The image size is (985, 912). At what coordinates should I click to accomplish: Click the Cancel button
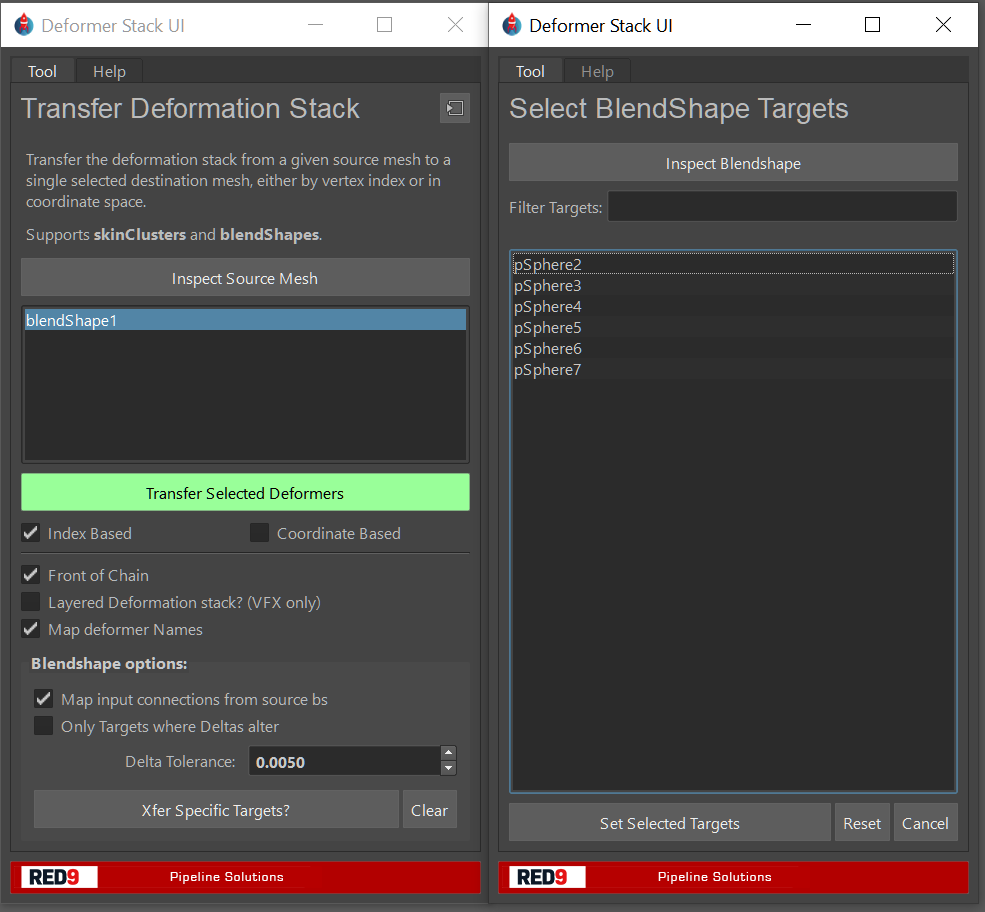click(x=925, y=822)
